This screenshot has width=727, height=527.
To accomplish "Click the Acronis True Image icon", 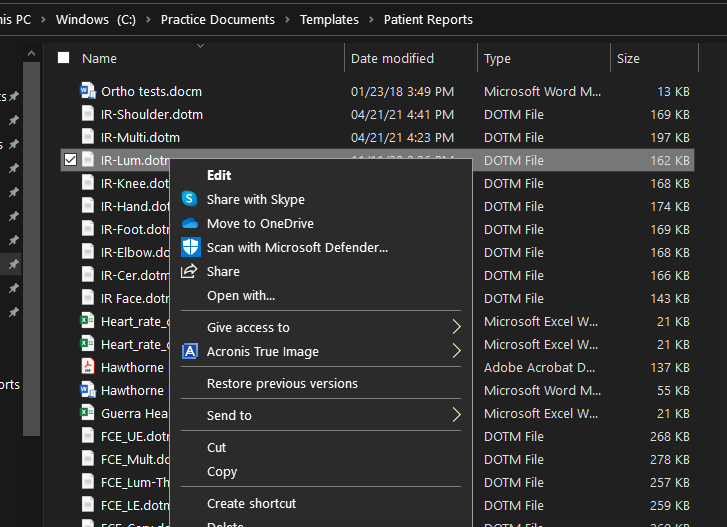I will [x=190, y=351].
